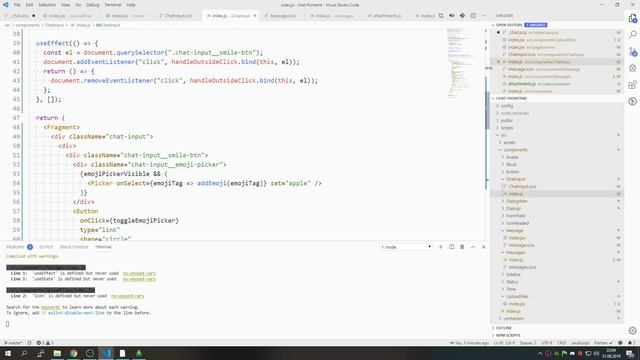Open the Extensions view

click(633, 85)
